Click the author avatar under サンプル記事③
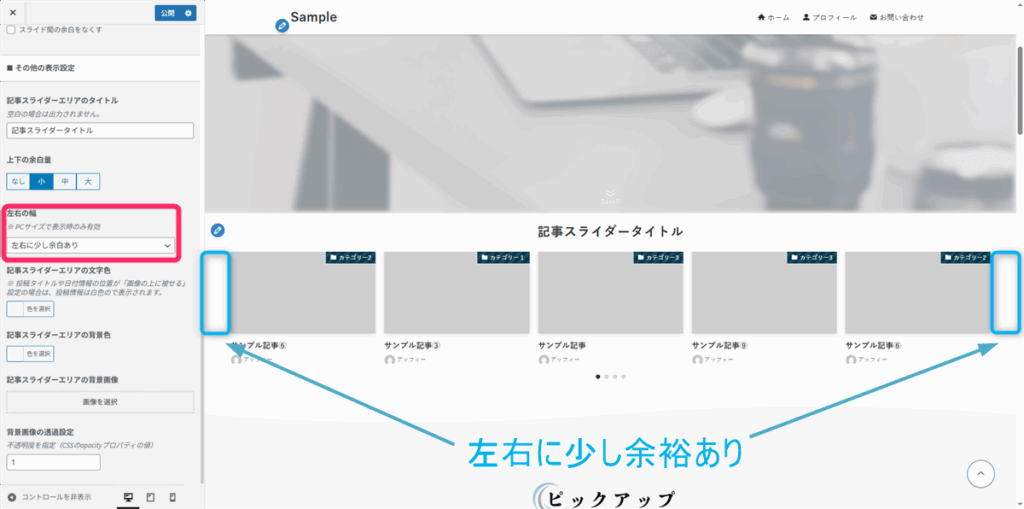The width and height of the screenshot is (1024, 509). [389, 360]
